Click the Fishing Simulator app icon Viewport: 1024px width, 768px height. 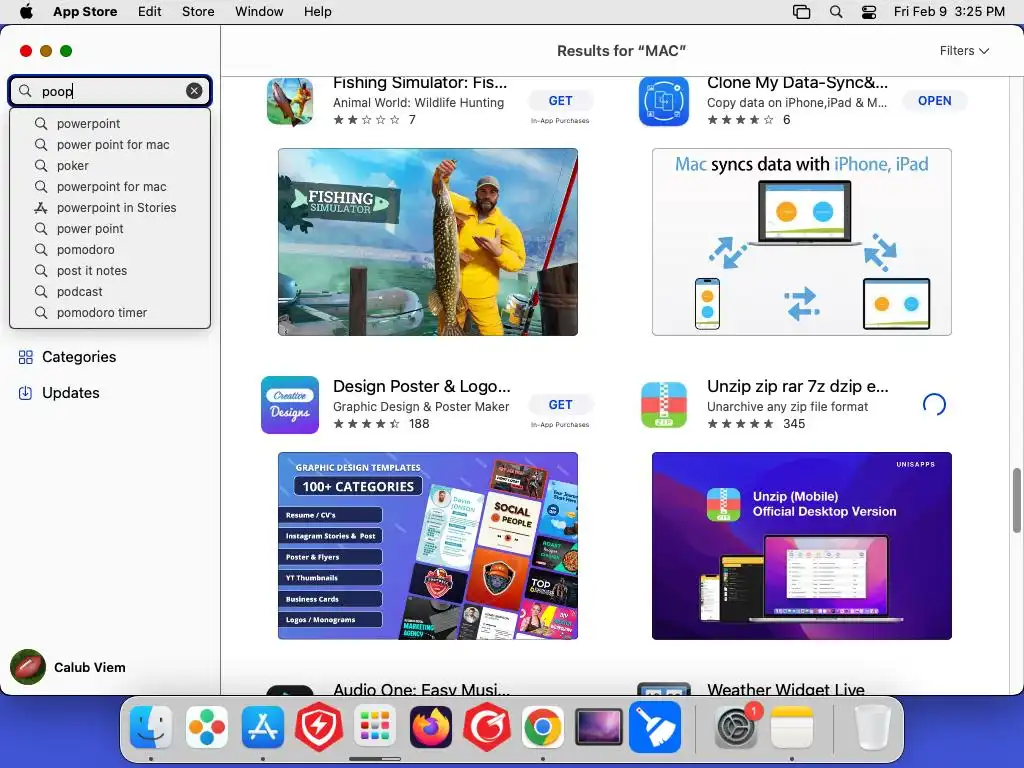[290, 101]
